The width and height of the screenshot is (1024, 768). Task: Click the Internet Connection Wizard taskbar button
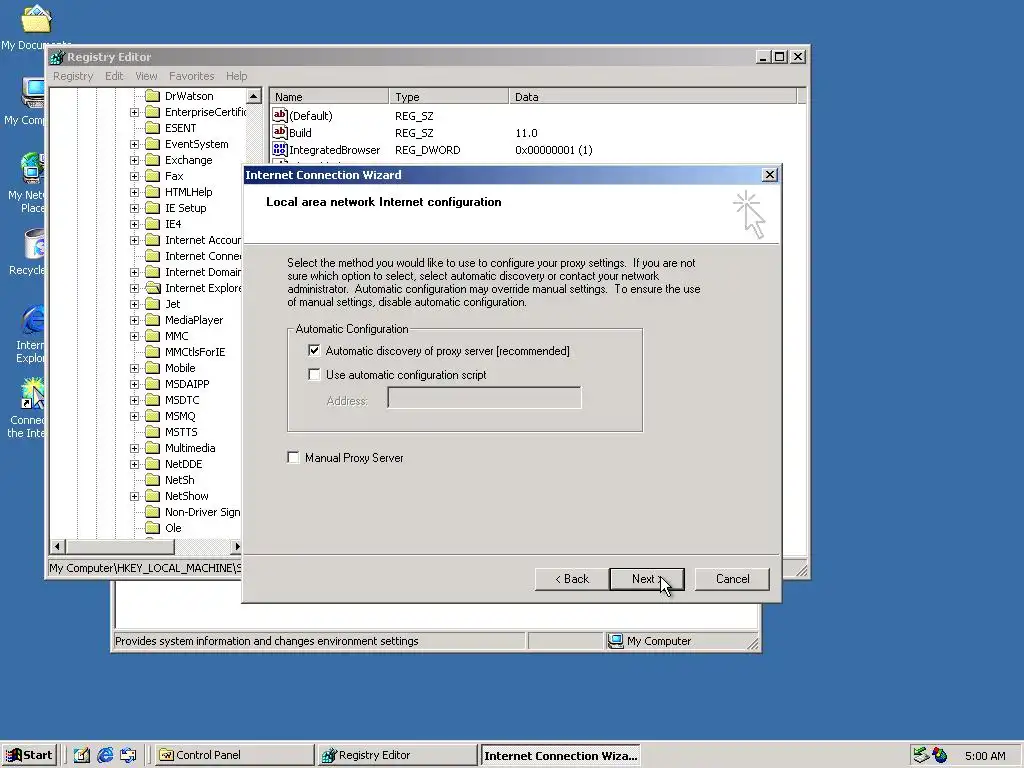click(x=560, y=755)
